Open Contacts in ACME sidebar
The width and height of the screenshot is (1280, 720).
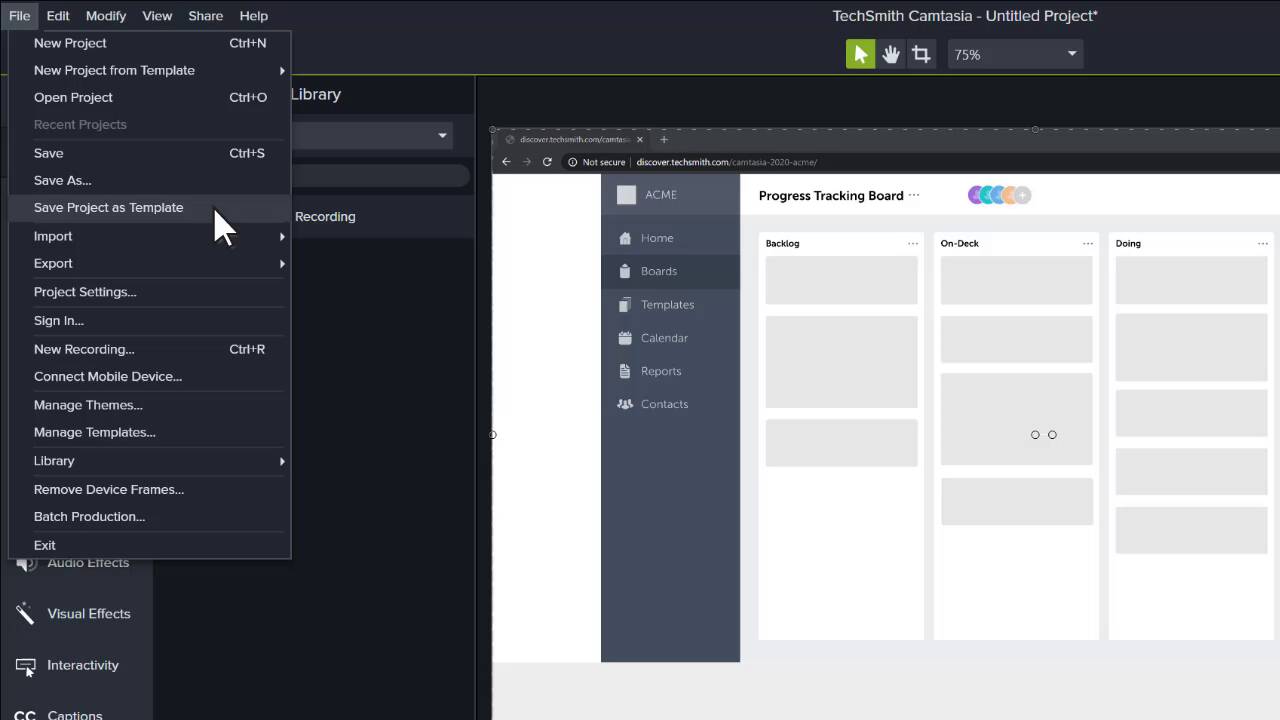click(x=670, y=404)
